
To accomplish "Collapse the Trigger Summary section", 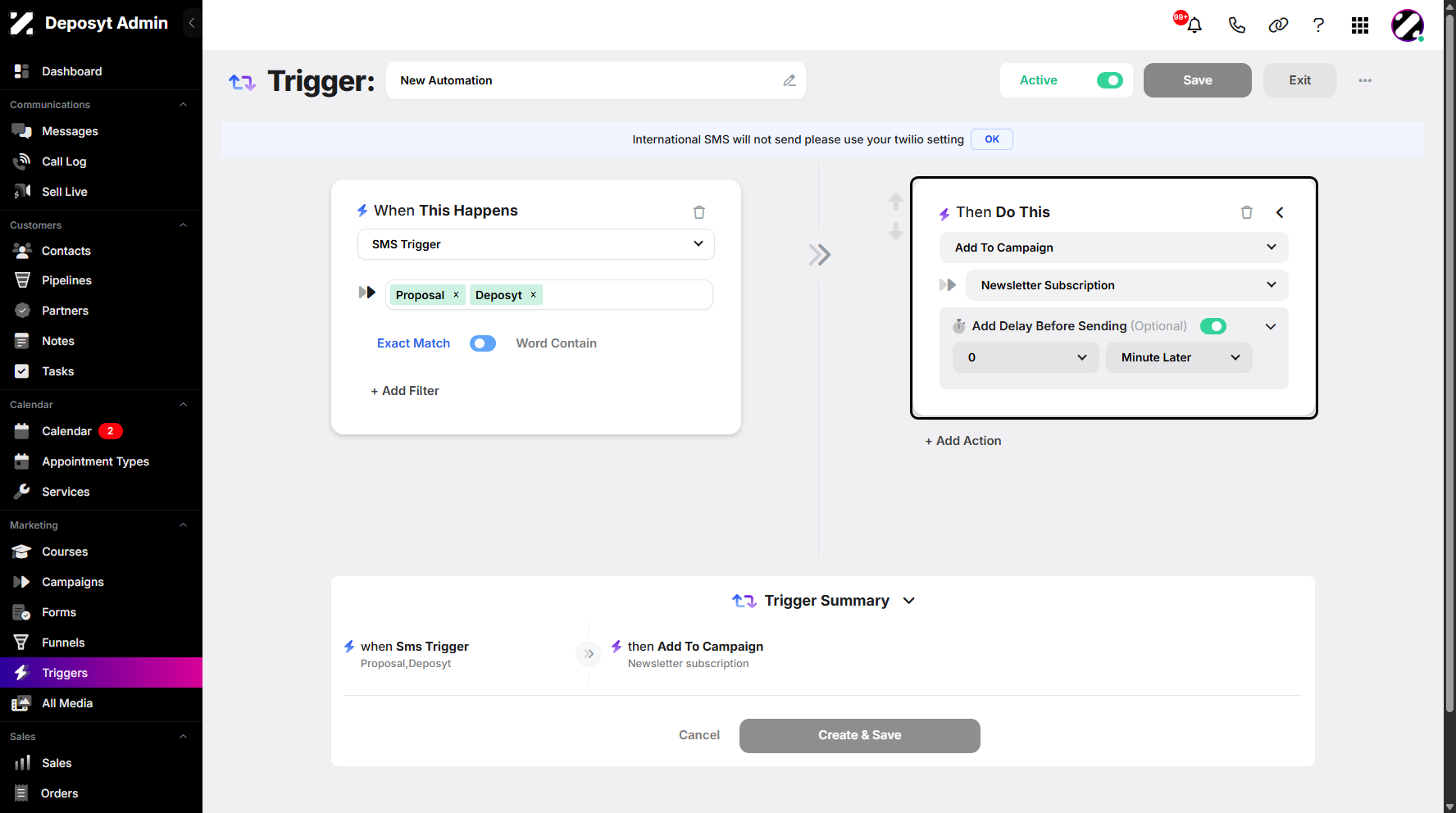I will tap(908, 601).
